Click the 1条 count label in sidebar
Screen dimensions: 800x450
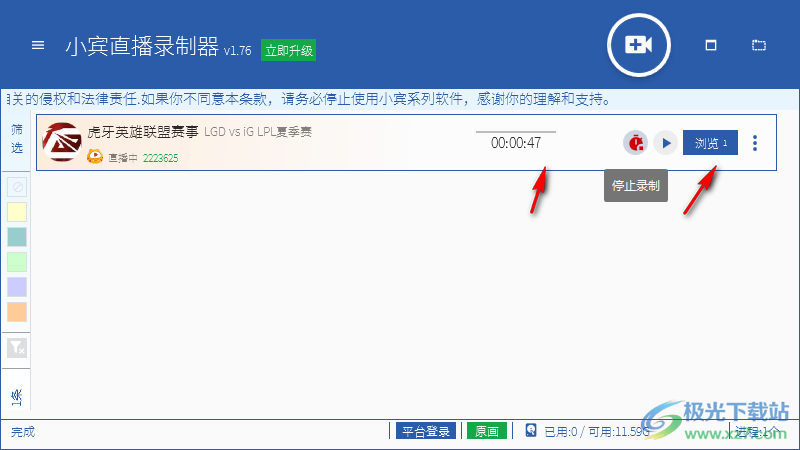tap(17, 397)
